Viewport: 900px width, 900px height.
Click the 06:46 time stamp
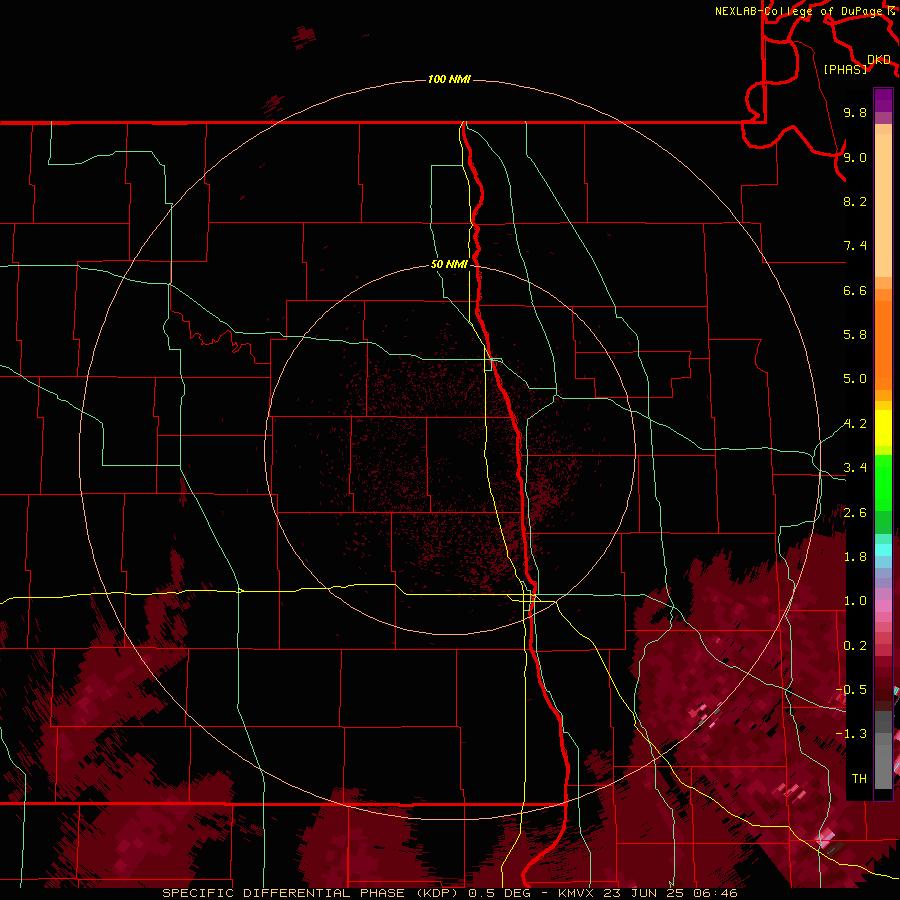[x=715, y=893]
